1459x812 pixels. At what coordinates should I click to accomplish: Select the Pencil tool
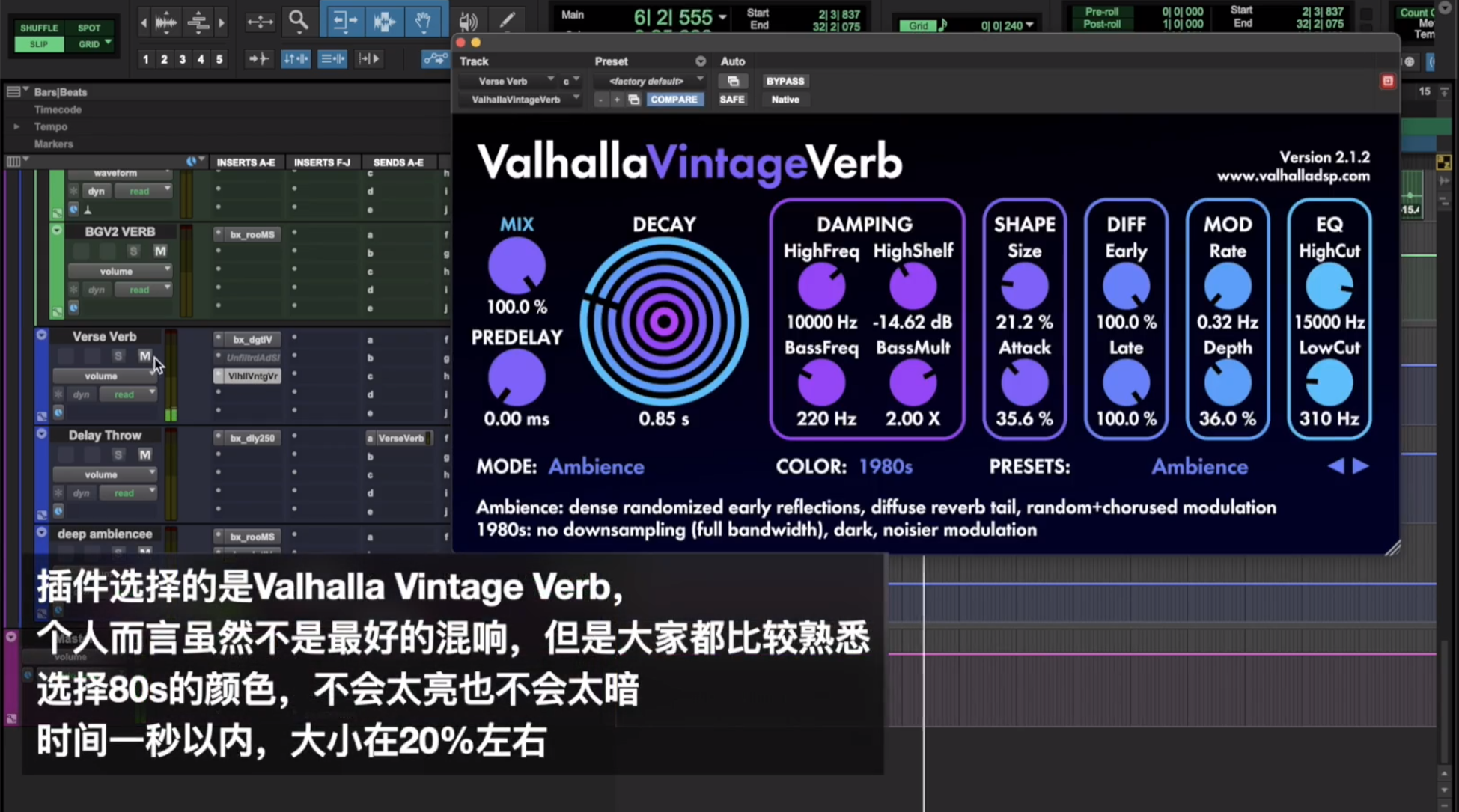click(507, 21)
